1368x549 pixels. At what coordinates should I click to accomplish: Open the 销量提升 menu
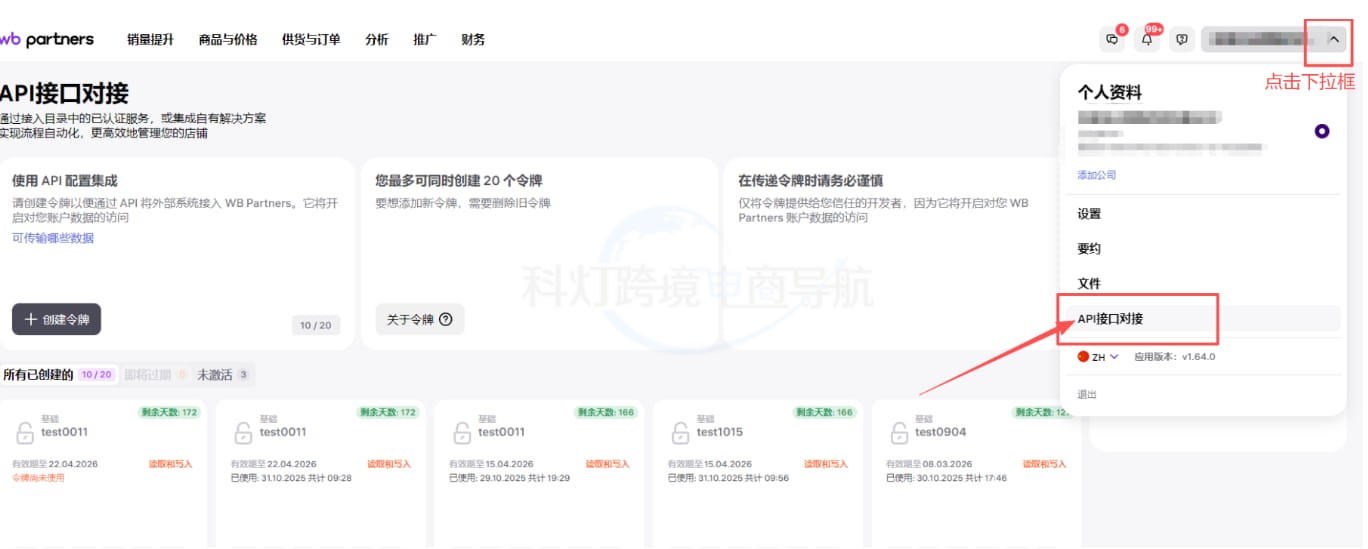pos(150,40)
